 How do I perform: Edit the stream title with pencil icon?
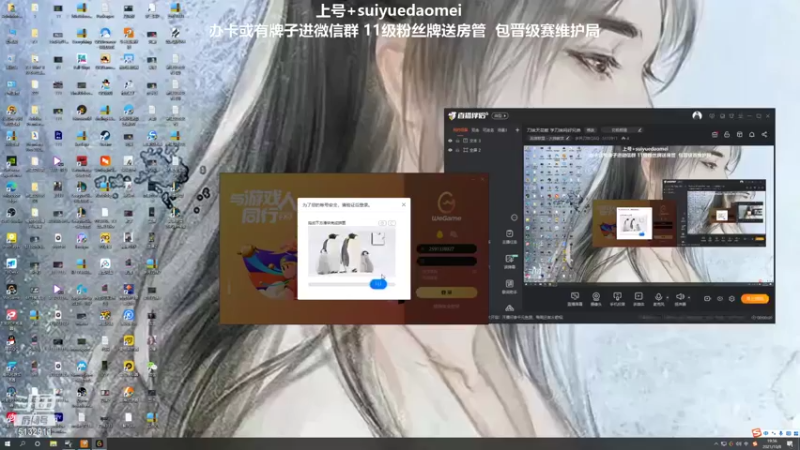(x=639, y=130)
